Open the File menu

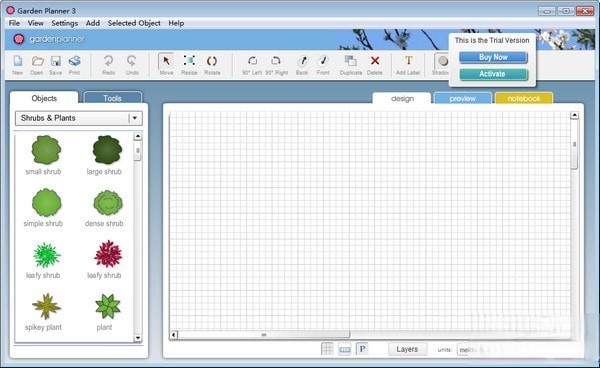click(x=14, y=23)
